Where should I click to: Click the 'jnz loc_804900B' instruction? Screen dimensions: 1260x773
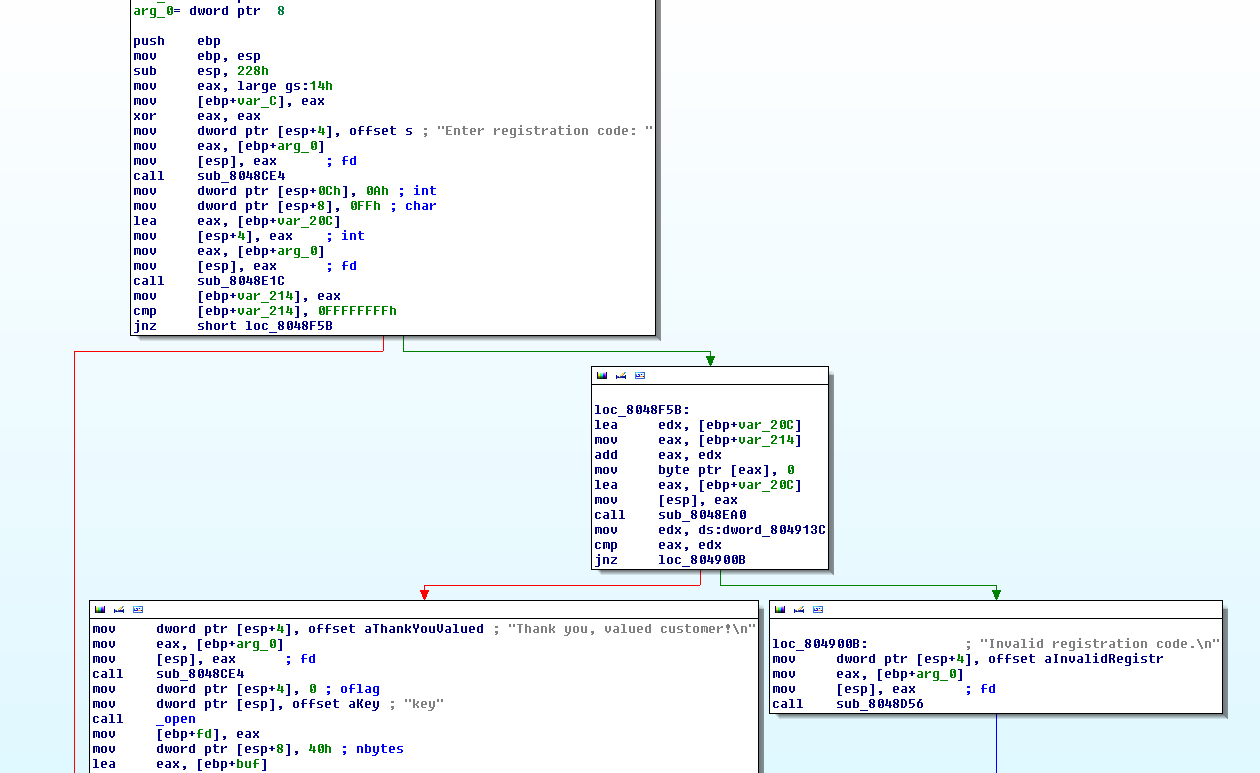[670, 560]
